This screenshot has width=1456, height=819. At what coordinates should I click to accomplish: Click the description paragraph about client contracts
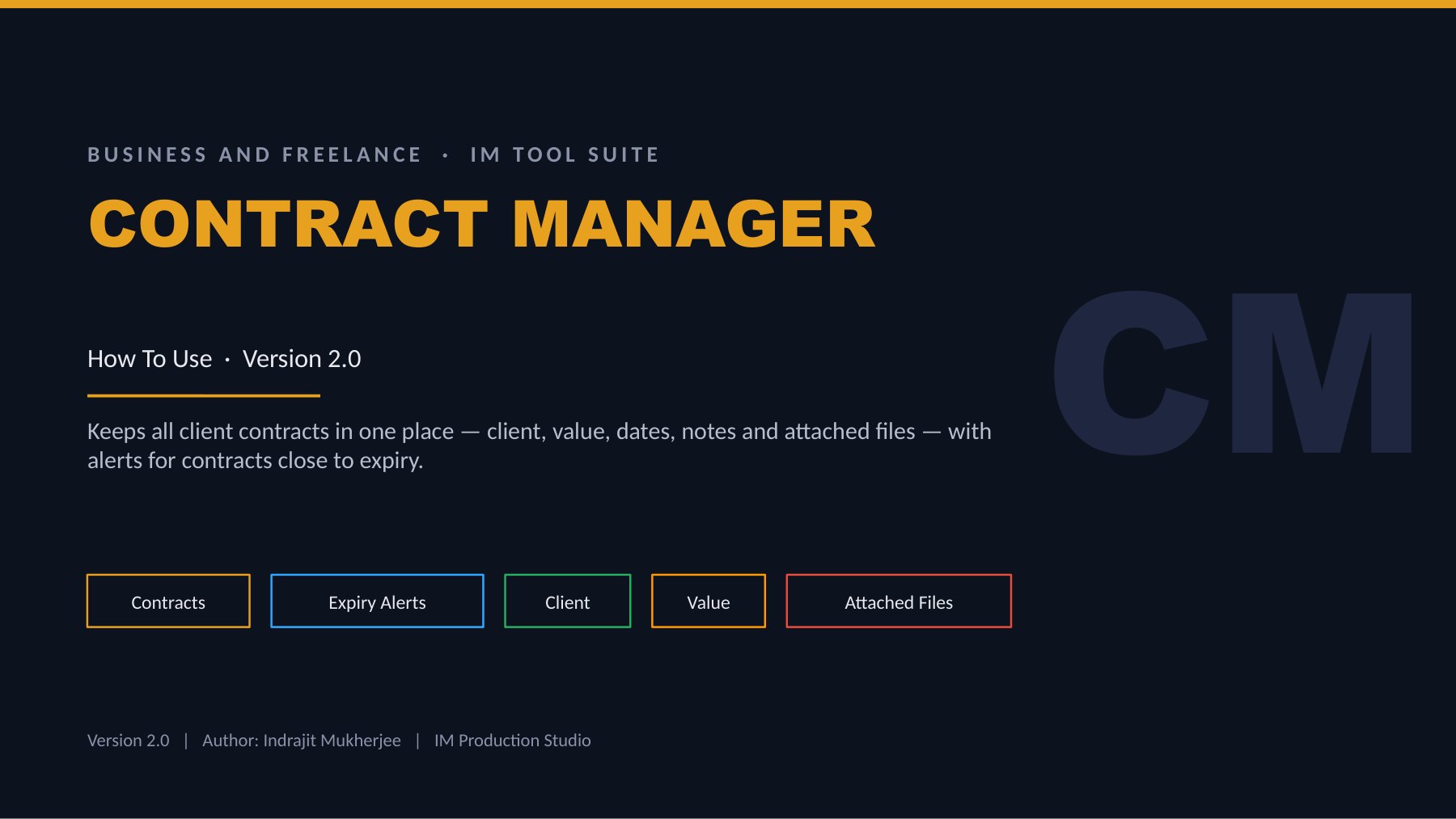point(540,445)
